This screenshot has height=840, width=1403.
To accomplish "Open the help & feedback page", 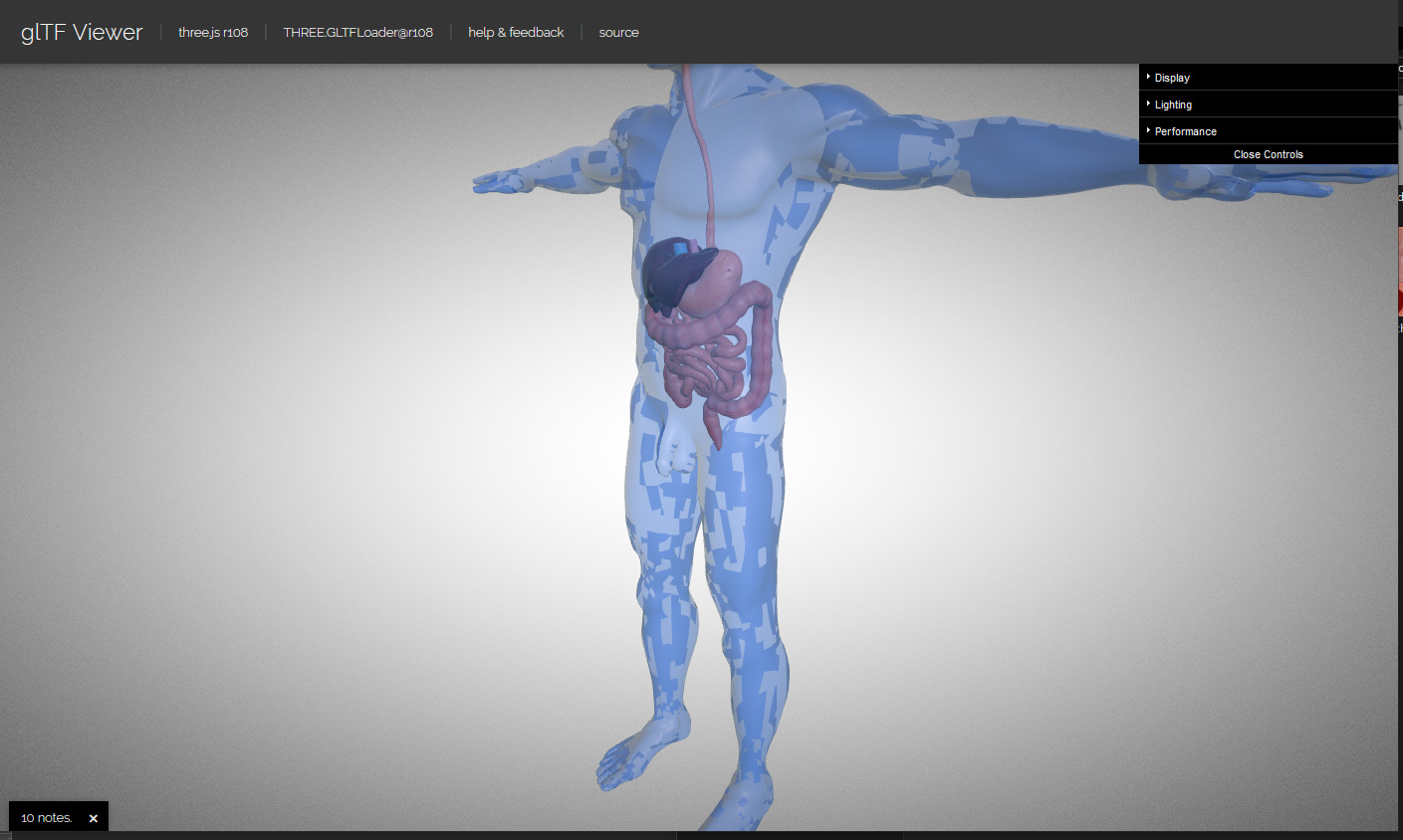I will 516,32.
